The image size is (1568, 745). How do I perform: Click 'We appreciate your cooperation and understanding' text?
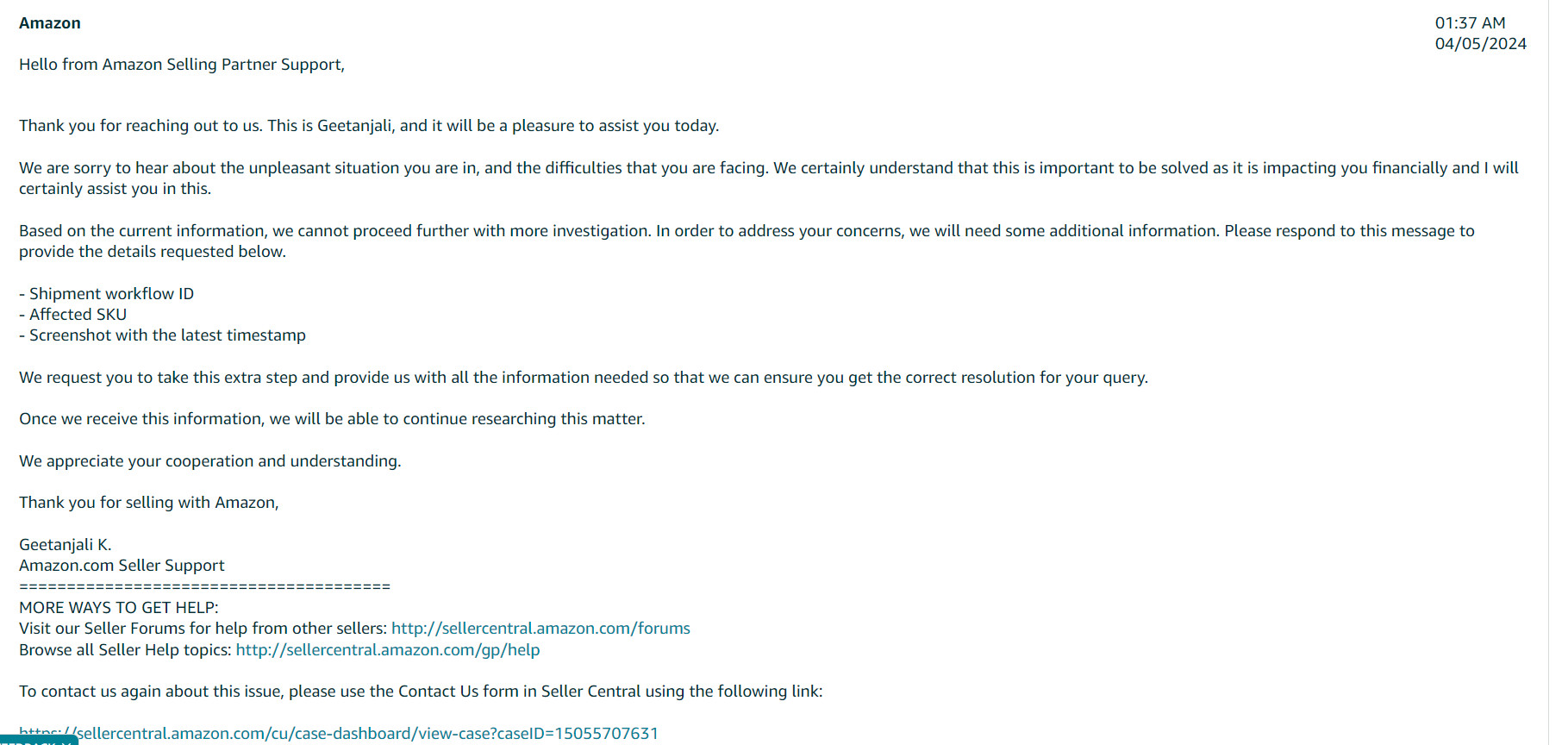coord(210,461)
